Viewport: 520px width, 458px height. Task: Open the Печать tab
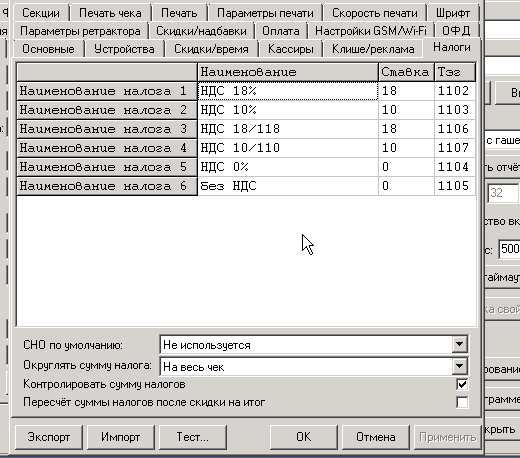click(179, 13)
